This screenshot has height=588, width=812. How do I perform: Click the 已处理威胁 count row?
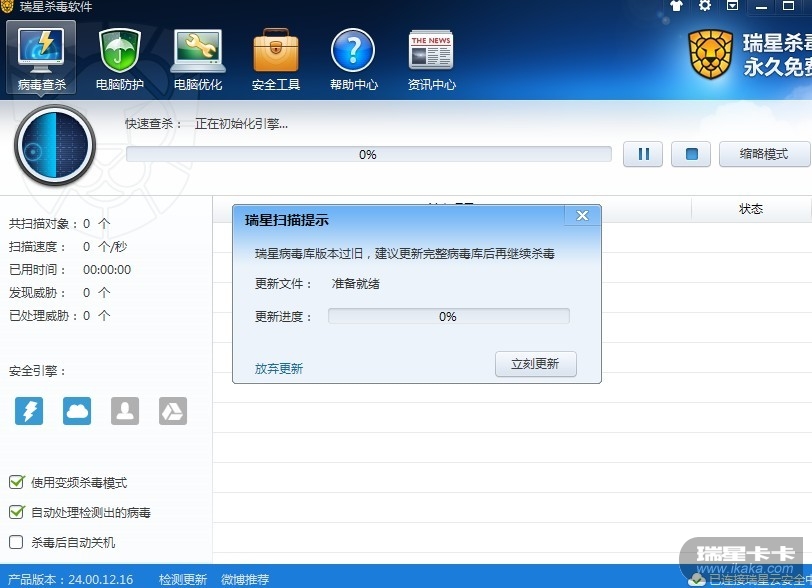(60, 315)
